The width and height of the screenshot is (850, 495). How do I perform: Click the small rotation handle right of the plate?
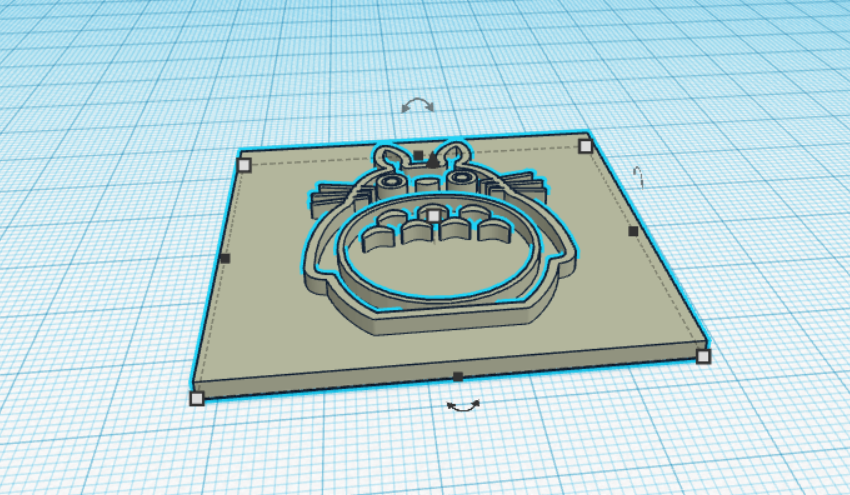point(640,177)
